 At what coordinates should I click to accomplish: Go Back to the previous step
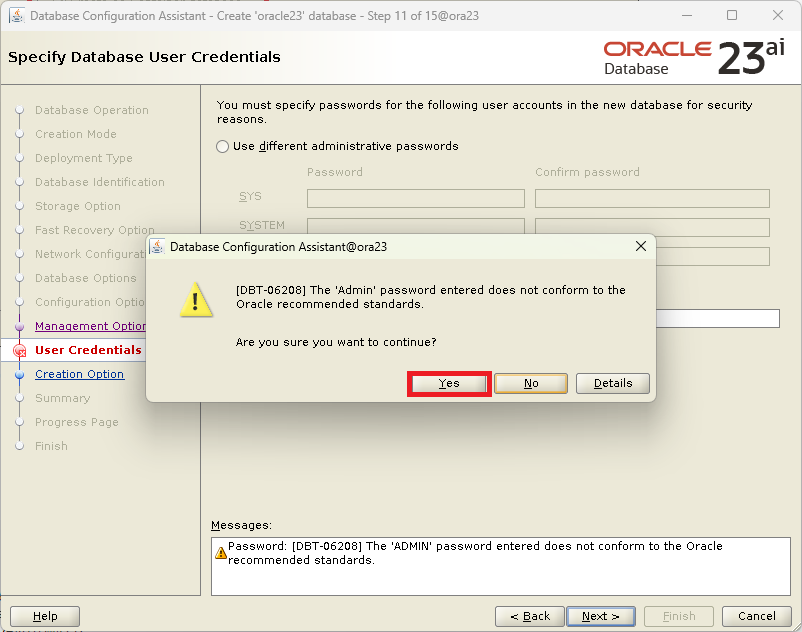coord(530,616)
